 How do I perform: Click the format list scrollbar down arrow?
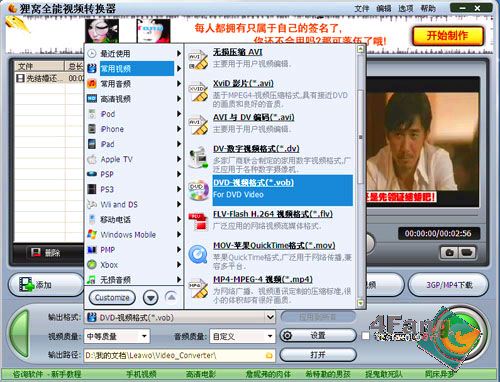click(360, 303)
